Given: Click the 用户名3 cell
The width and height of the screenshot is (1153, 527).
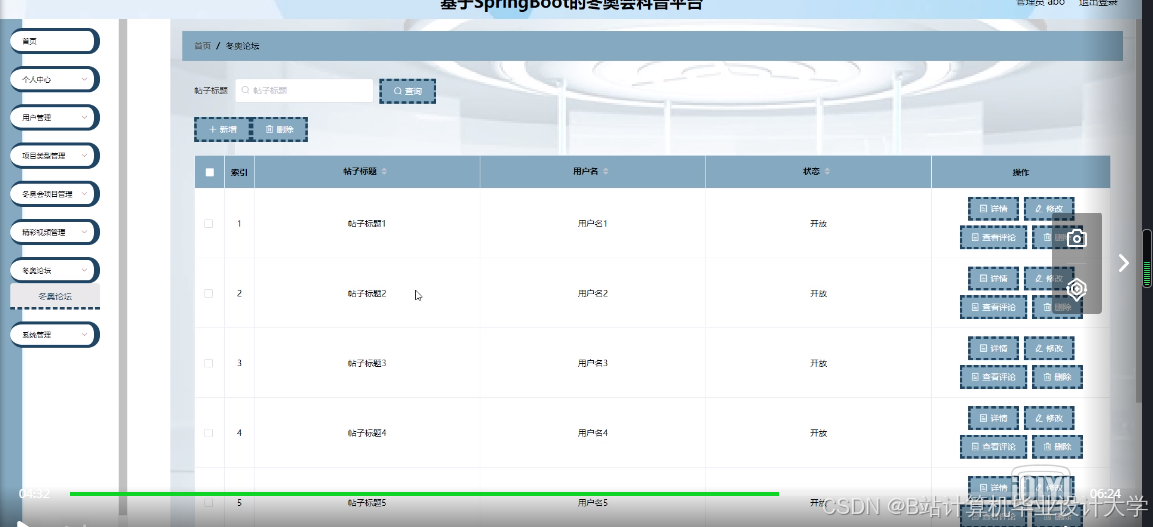Looking at the screenshot, I should [593, 363].
